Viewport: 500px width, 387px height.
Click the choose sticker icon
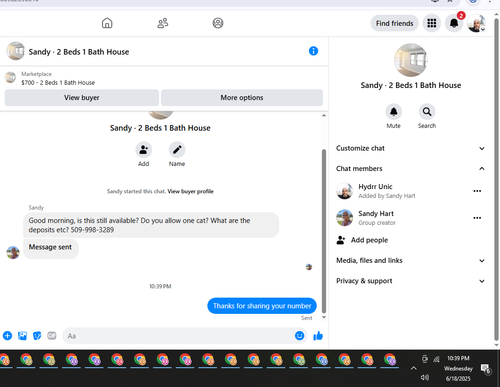37,336
